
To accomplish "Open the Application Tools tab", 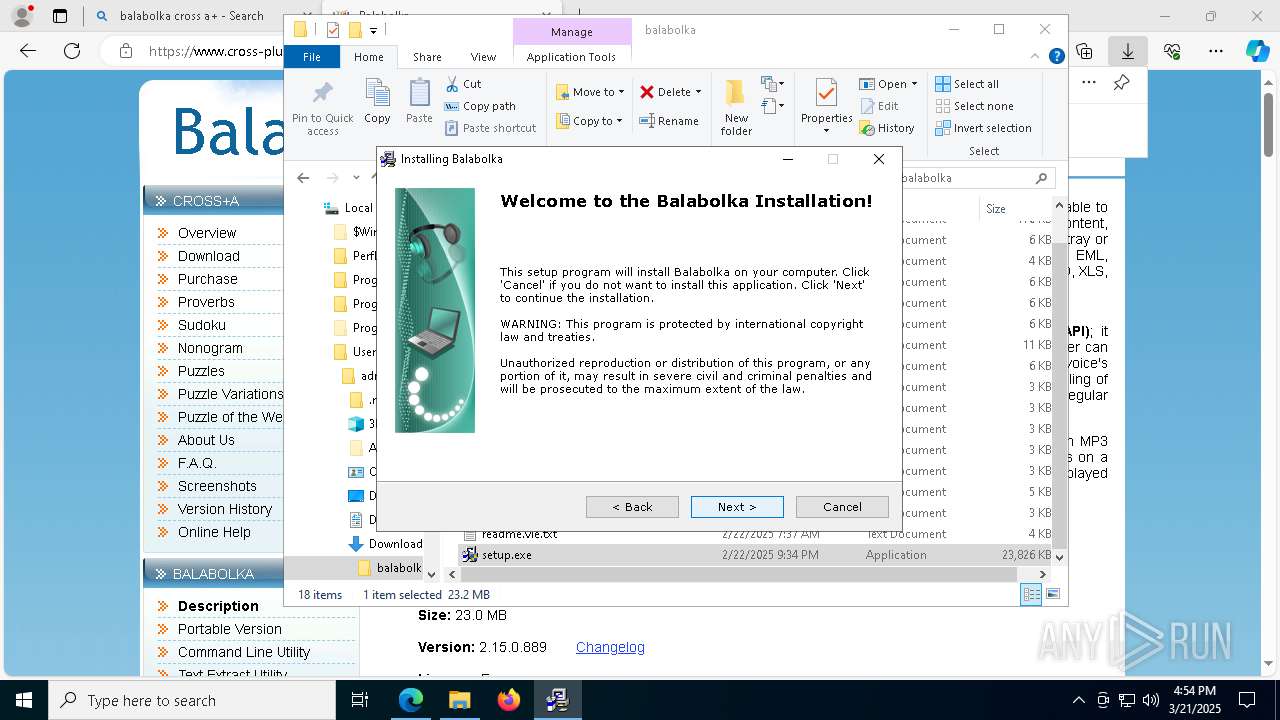I will [571, 57].
